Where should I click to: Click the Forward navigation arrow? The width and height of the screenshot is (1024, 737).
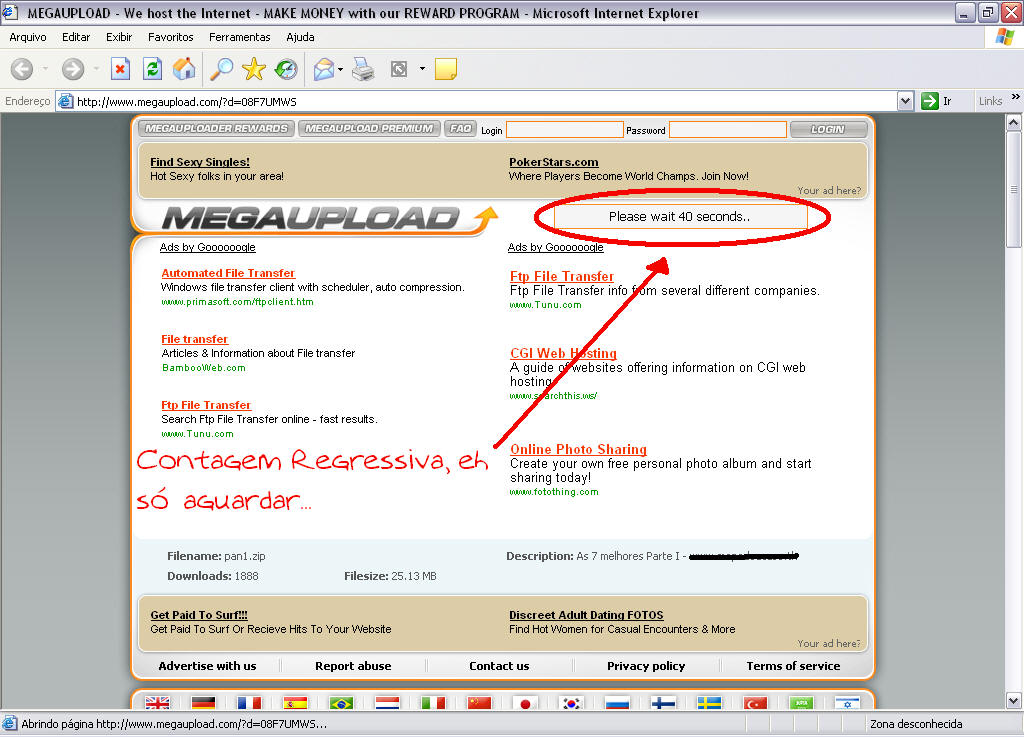[72, 69]
